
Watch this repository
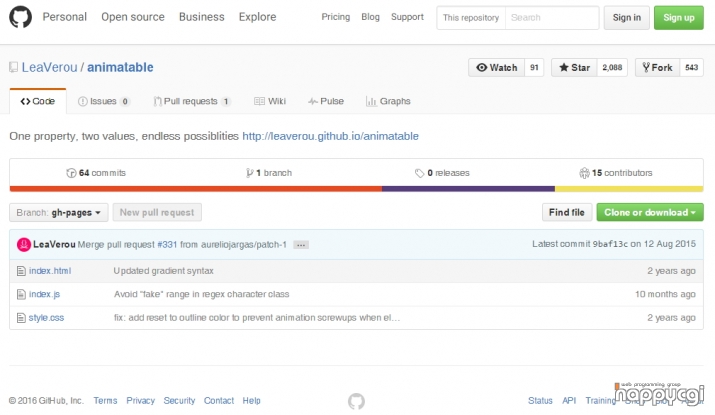(497, 67)
